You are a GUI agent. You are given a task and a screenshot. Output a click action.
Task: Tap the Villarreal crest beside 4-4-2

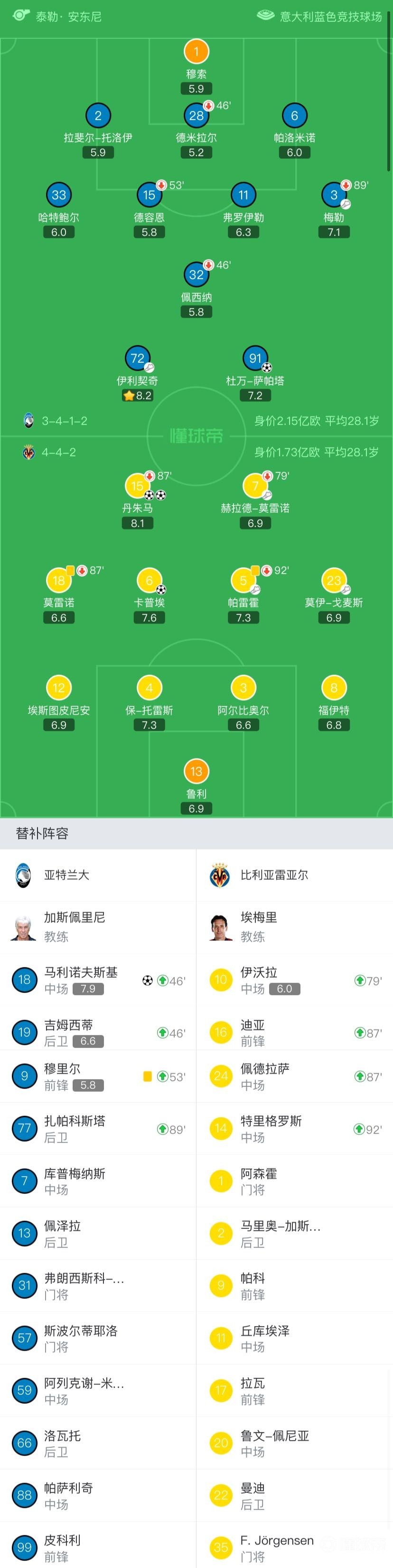28,452
